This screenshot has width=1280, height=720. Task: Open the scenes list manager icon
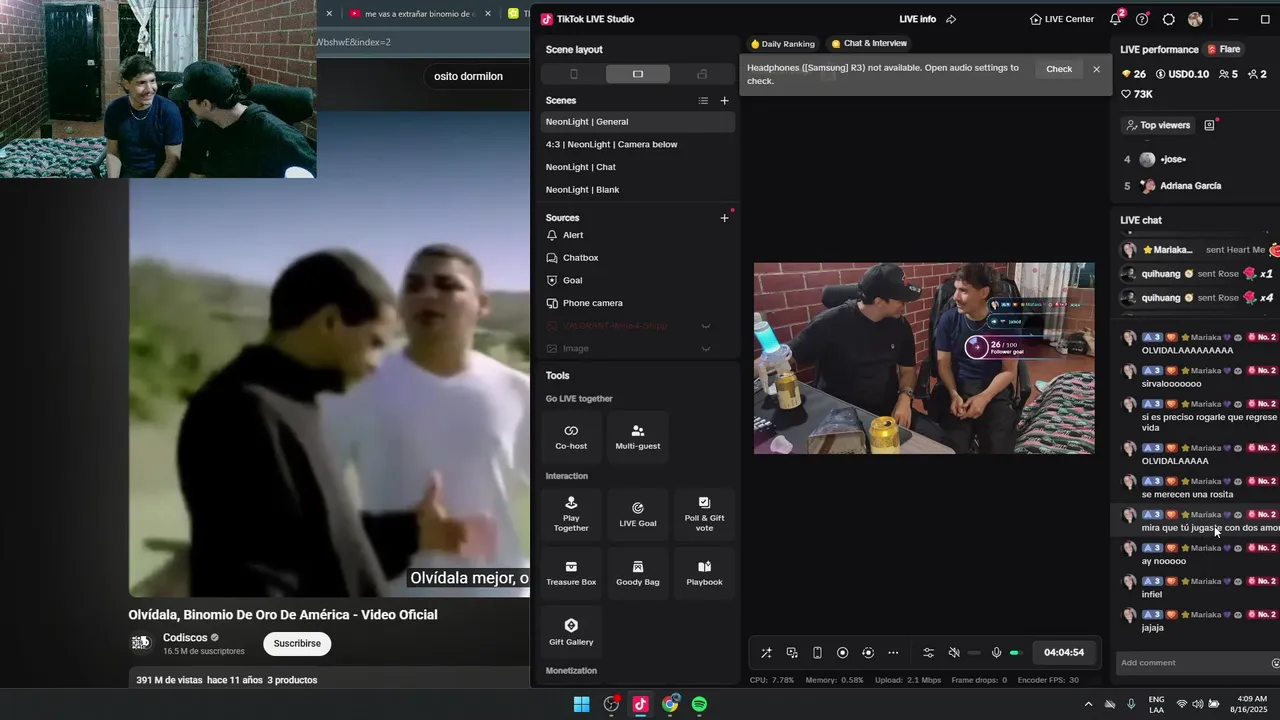tap(703, 100)
